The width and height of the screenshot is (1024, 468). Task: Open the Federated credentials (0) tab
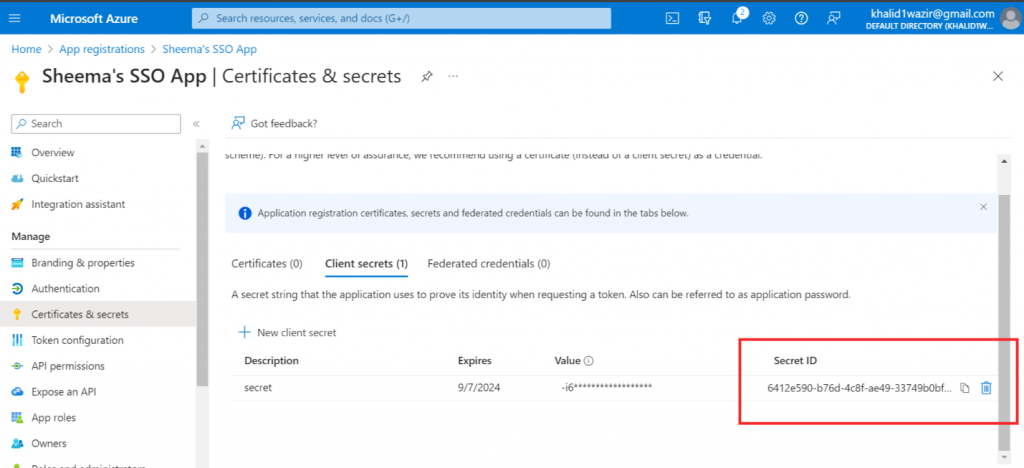[488, 264]
